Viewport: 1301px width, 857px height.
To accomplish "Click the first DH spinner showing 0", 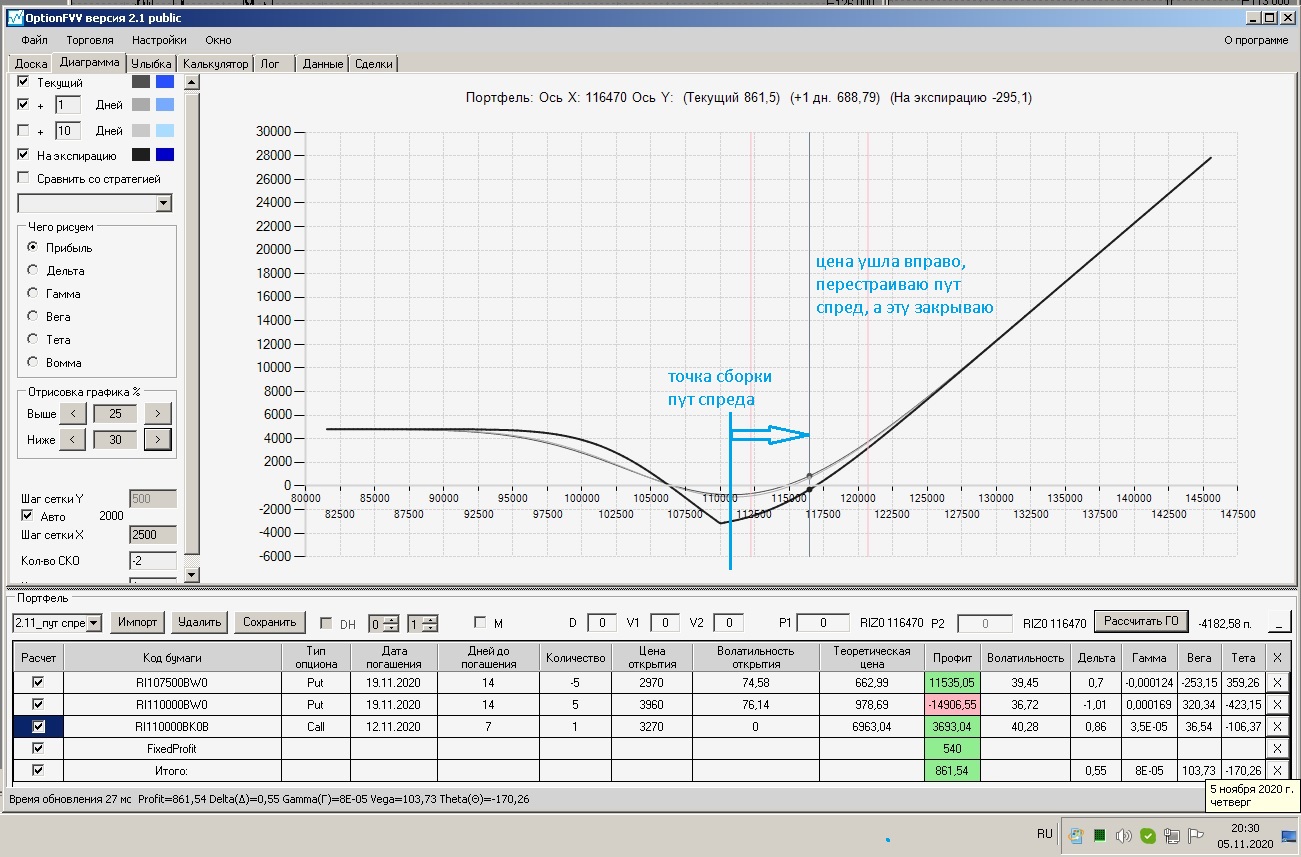I will pos(384,623).
